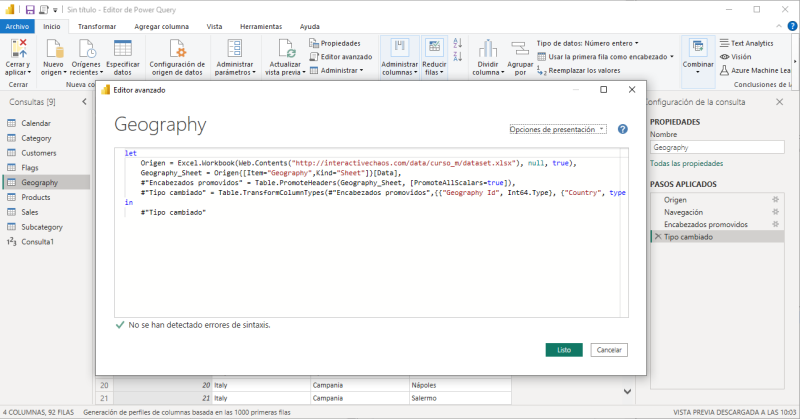Delete the Tipo cambiado step

point(658,237)
